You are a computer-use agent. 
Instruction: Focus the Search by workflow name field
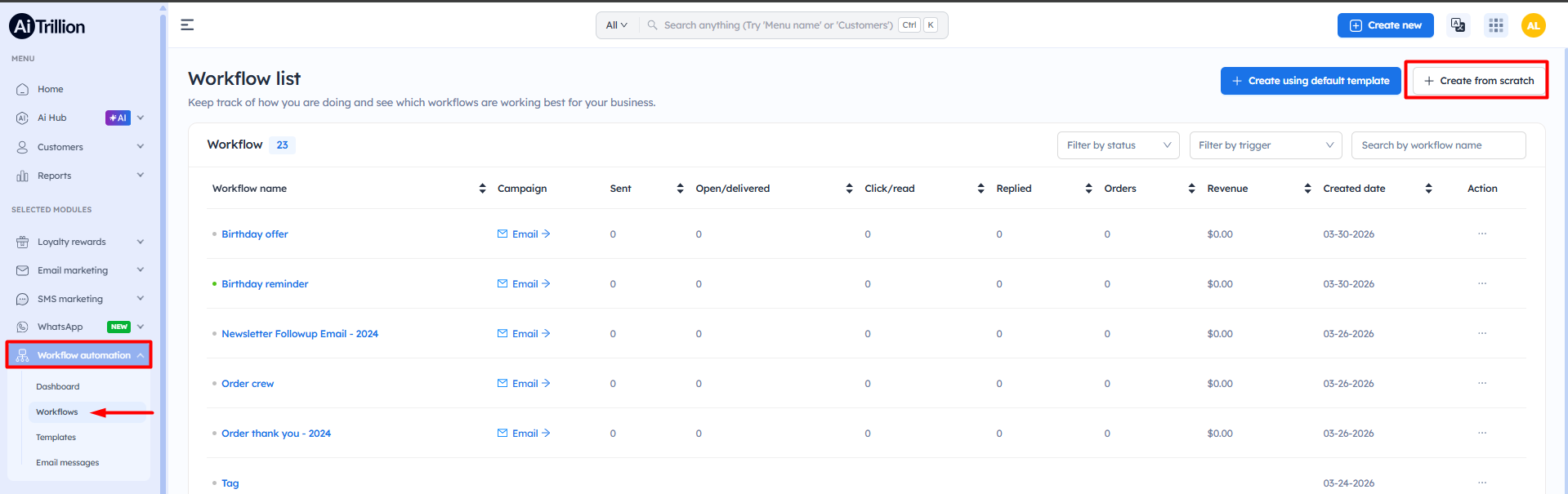point(1437,145)
